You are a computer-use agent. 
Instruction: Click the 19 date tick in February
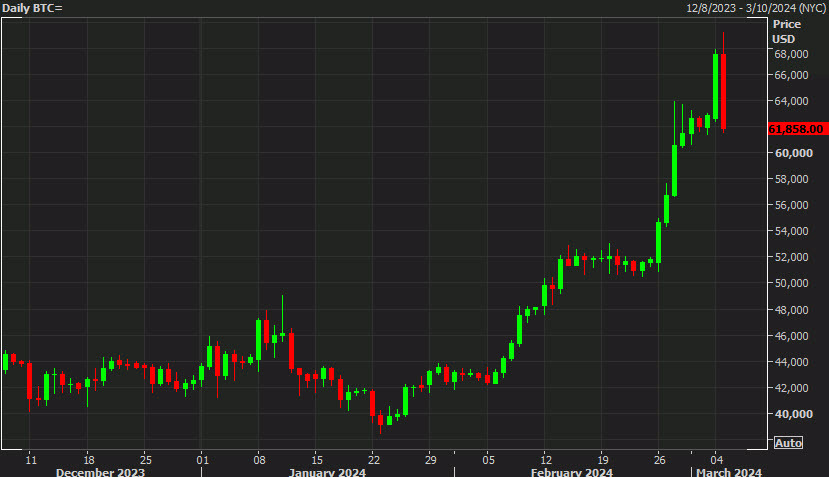point(602,460)
